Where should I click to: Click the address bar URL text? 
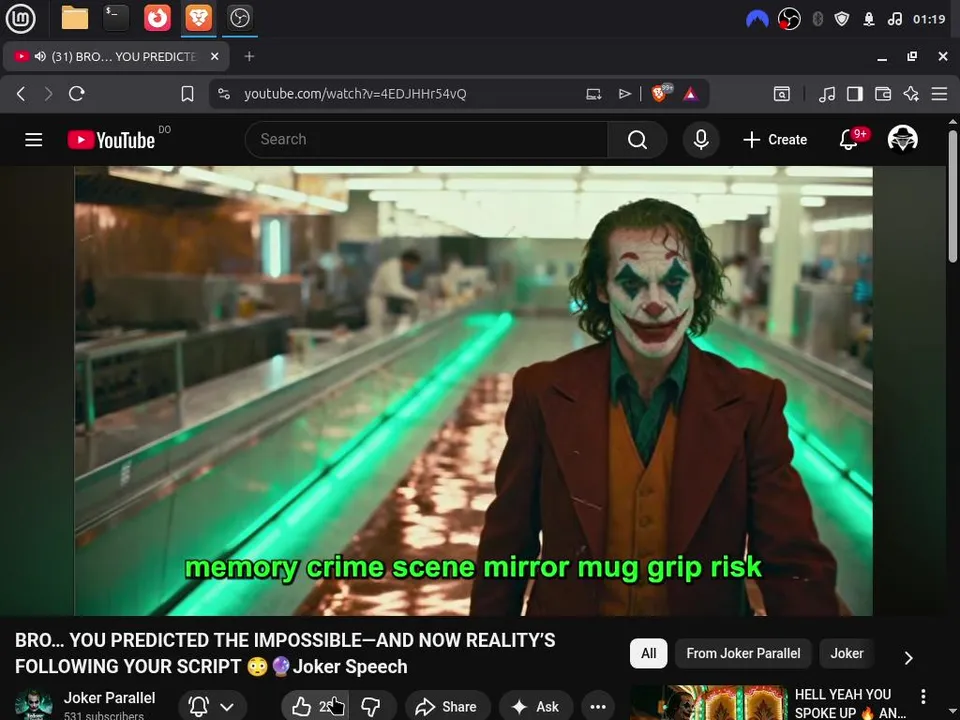(355, 94)
